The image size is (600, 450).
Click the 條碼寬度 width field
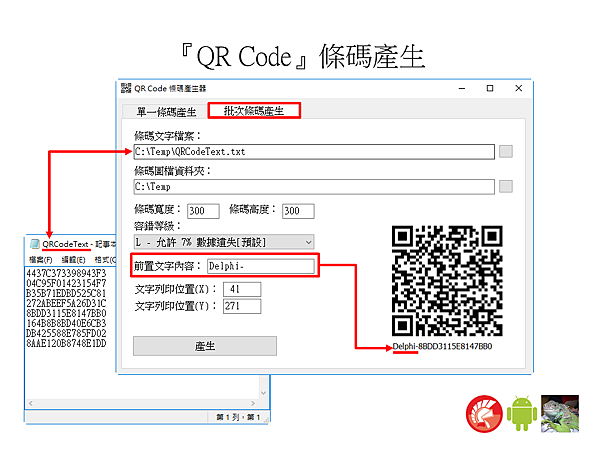(x=203, y=211)
